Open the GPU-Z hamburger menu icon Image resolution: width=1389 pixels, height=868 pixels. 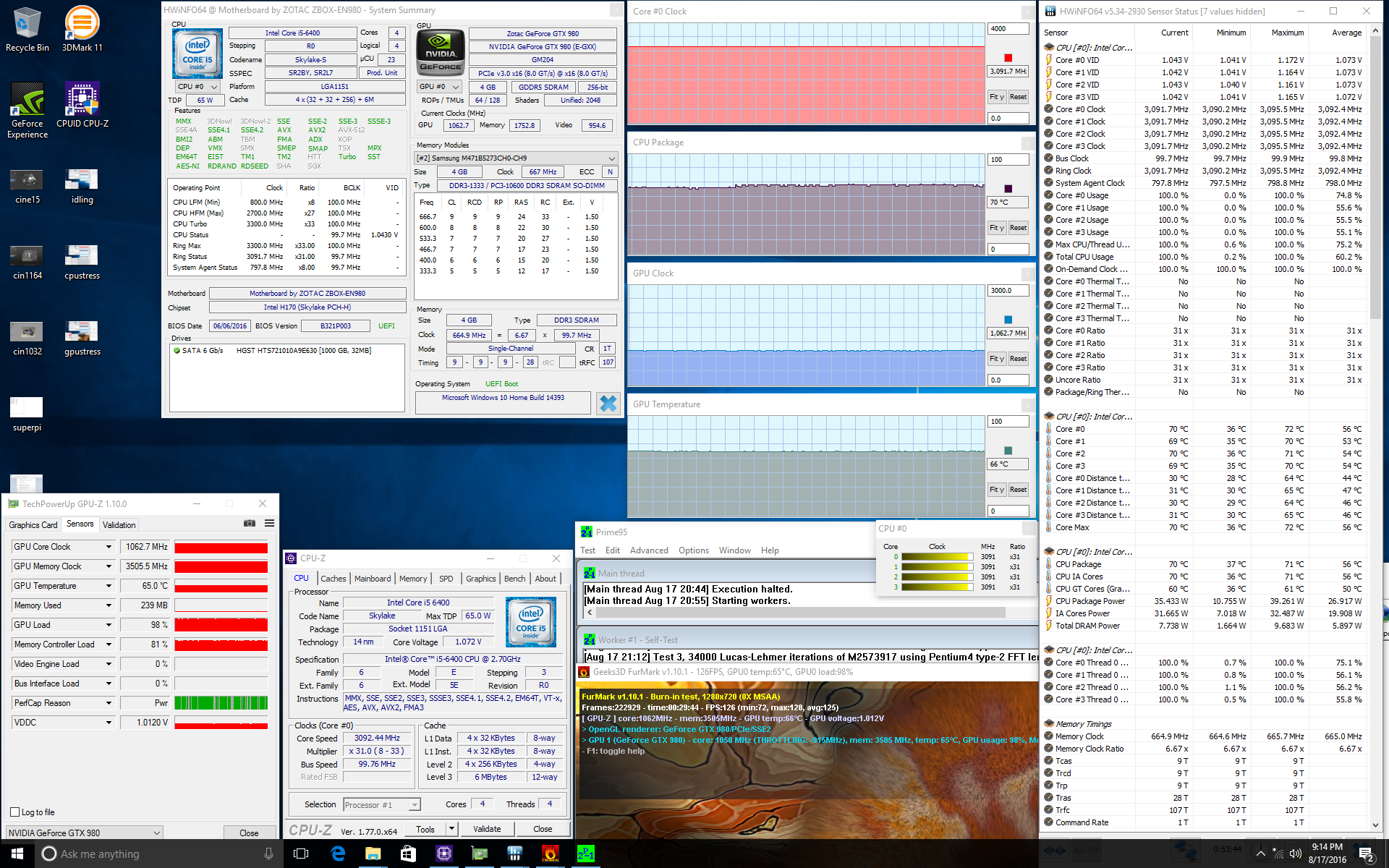pyautogui.click(x=269, y=523)
